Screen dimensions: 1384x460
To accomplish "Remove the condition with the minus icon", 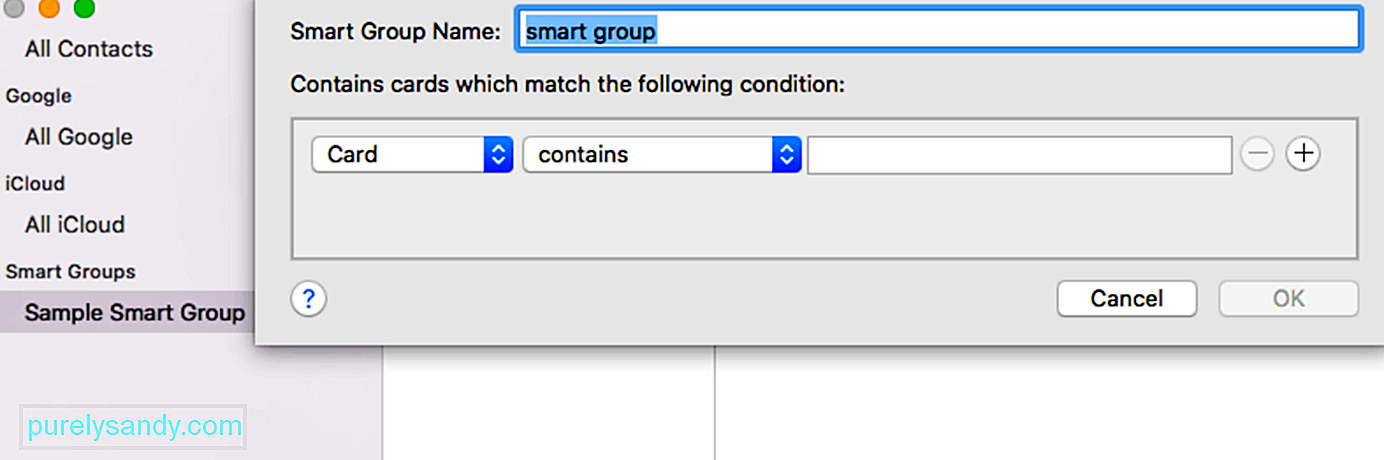I will point(1257,154).
